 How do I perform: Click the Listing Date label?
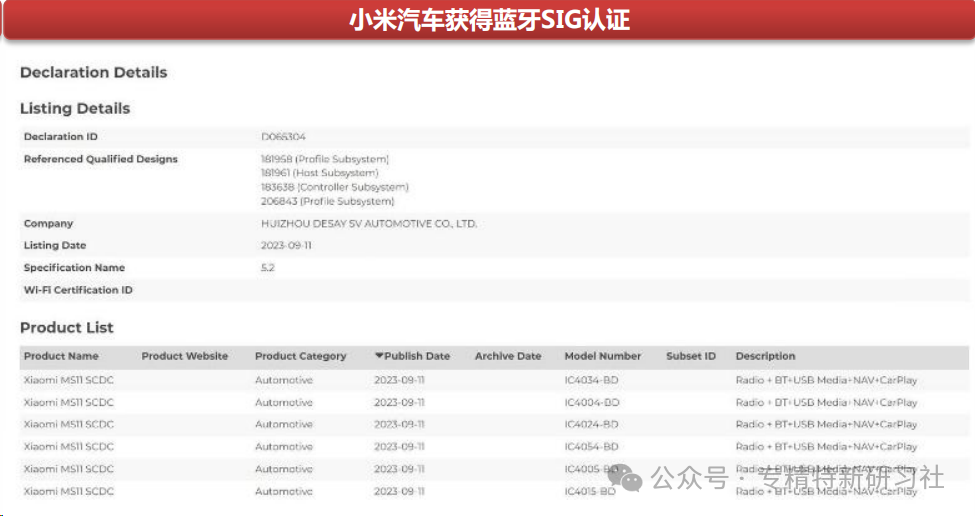(x=55, y=246)
